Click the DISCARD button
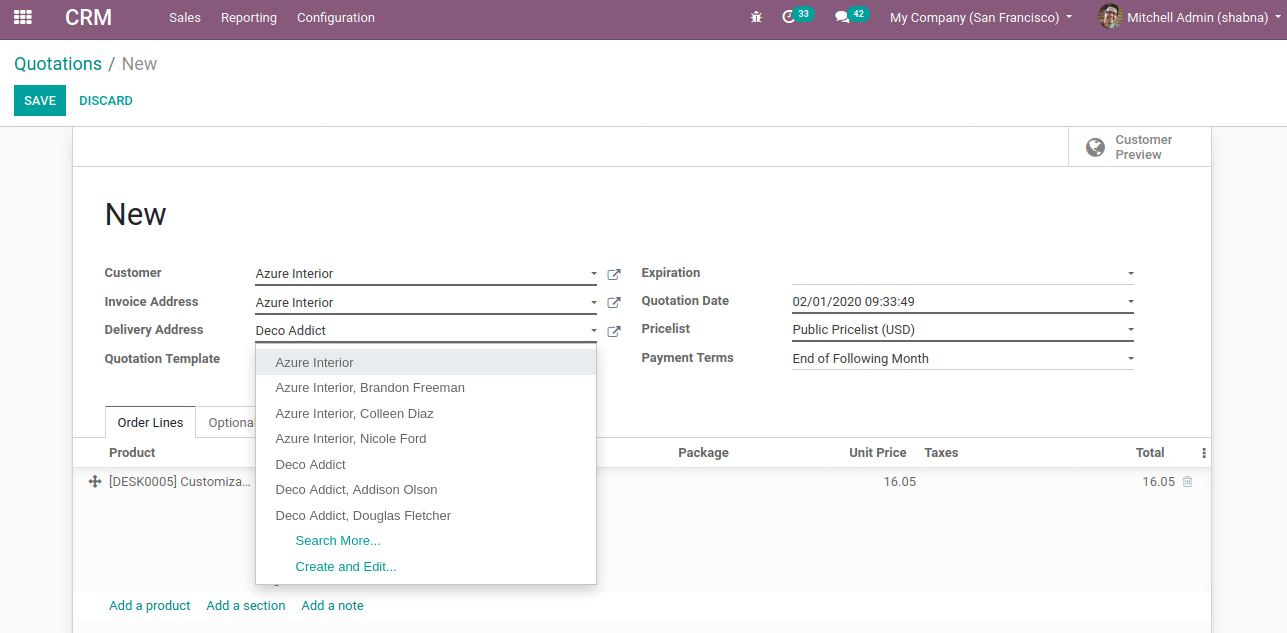The width and height of the screenshot is (1287, 633). pos(106,101)
